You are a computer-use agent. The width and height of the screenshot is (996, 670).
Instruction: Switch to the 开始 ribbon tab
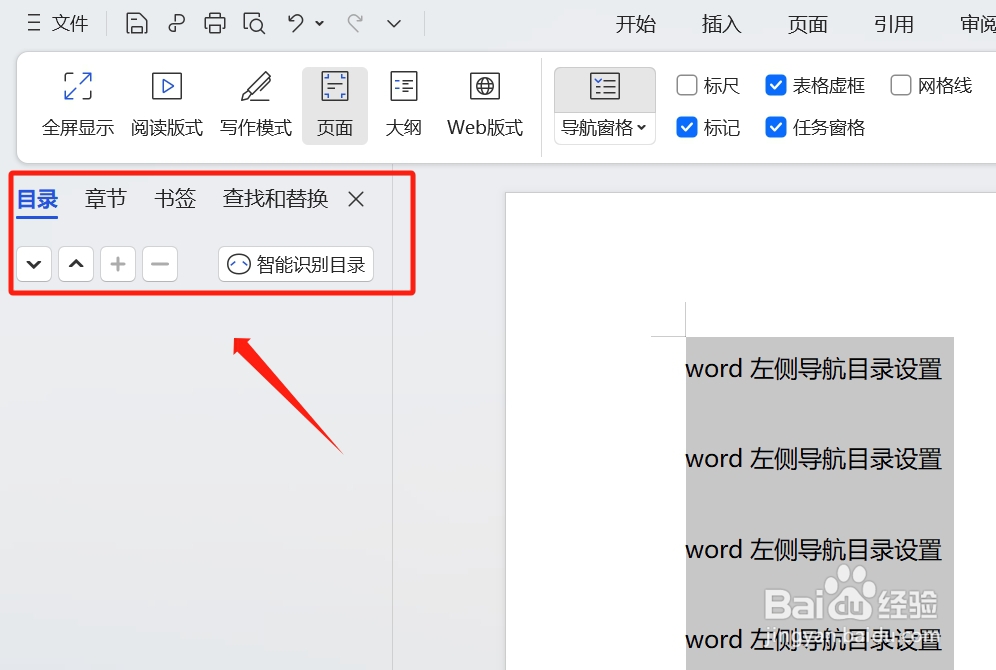pyautogui.click(x=635, y=24)
